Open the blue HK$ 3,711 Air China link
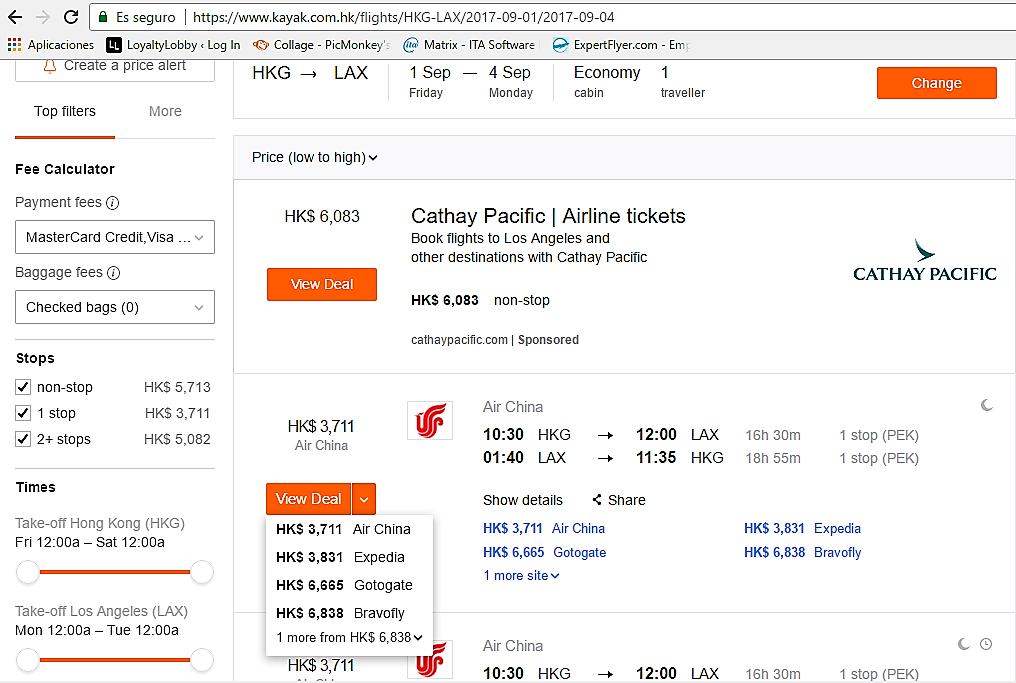 [x=544, y=528]
